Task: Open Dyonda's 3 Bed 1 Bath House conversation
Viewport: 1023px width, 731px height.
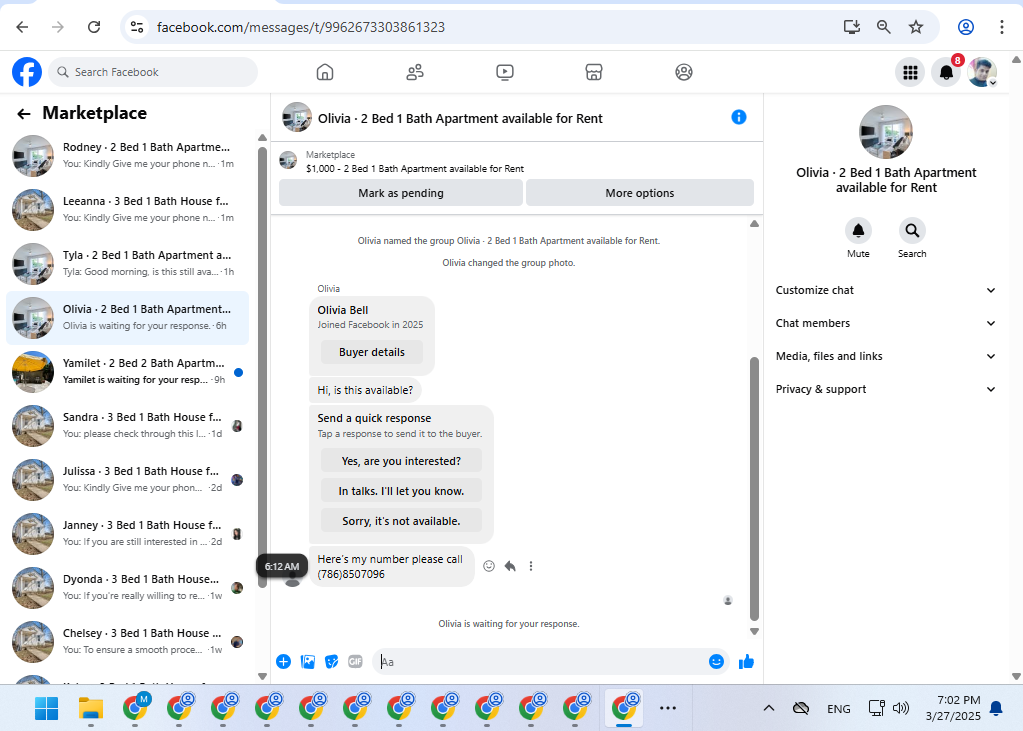Action: pyautogui.click(x=128, y=588)
